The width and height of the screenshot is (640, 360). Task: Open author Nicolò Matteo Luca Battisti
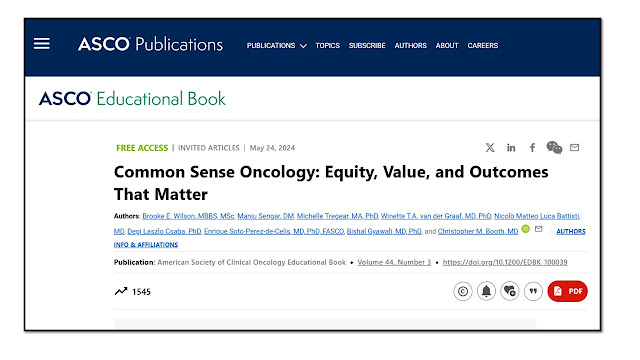tap(537, 216)
